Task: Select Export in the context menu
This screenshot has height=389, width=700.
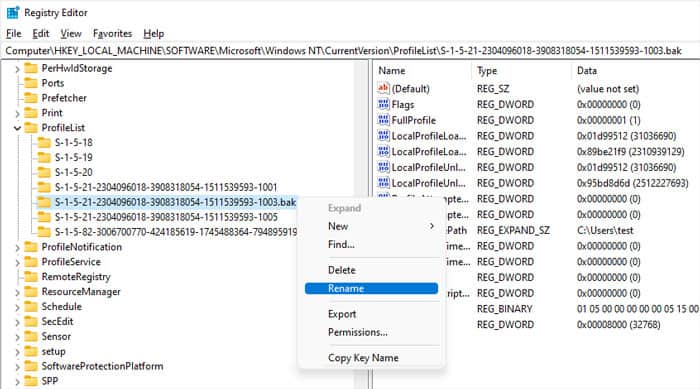Action: [x=371, y=314]
